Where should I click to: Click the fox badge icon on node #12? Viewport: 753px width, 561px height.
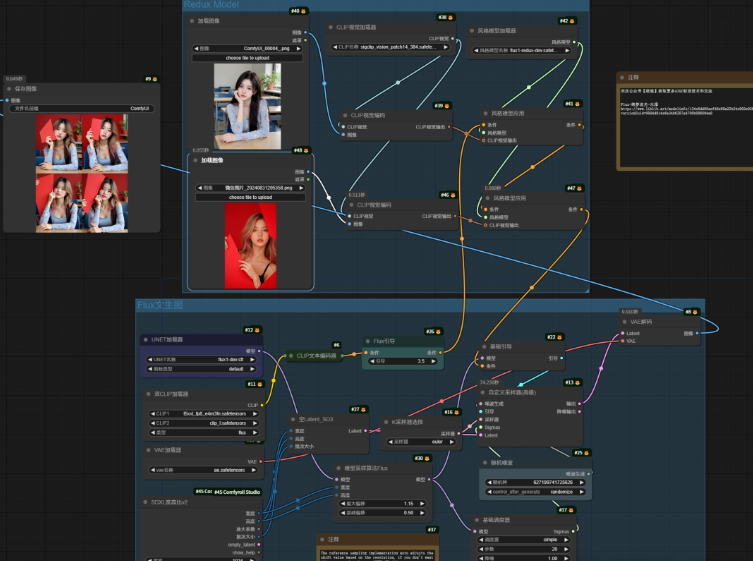(x=257, y=330)
